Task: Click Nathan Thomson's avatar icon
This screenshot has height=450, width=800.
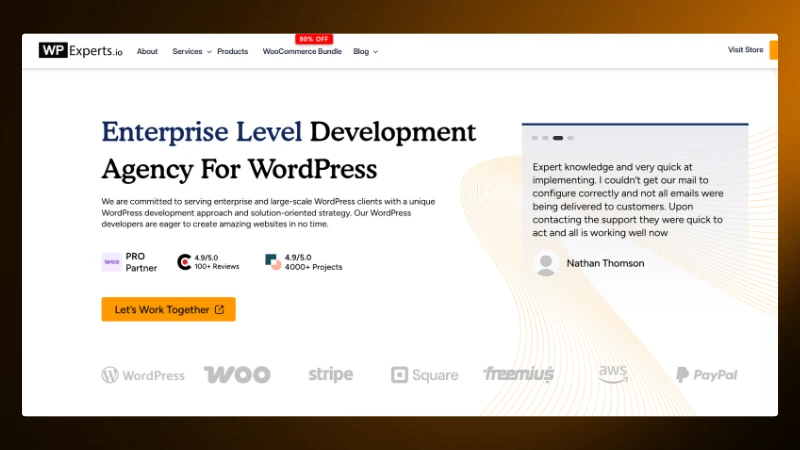Action: click(546, 264)
